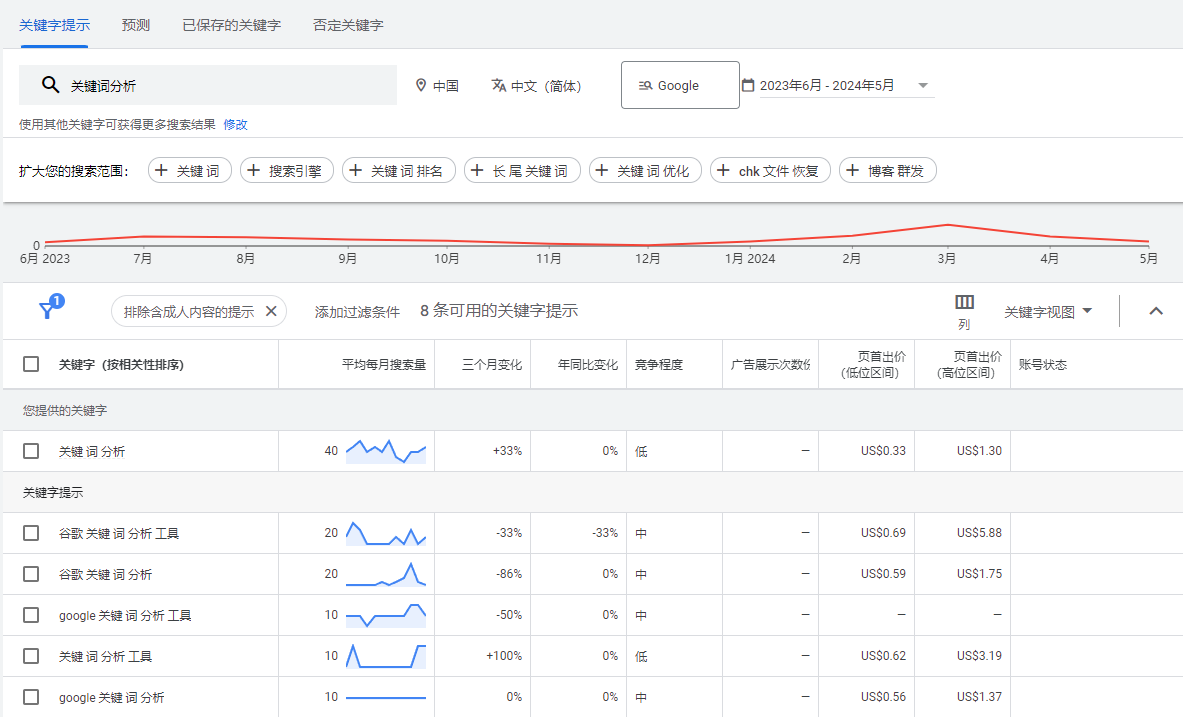Viewport: 1183px width, 717px height.
Task: Collapse the panel with the chevron-up arrow
Action: pos(1156,311)
